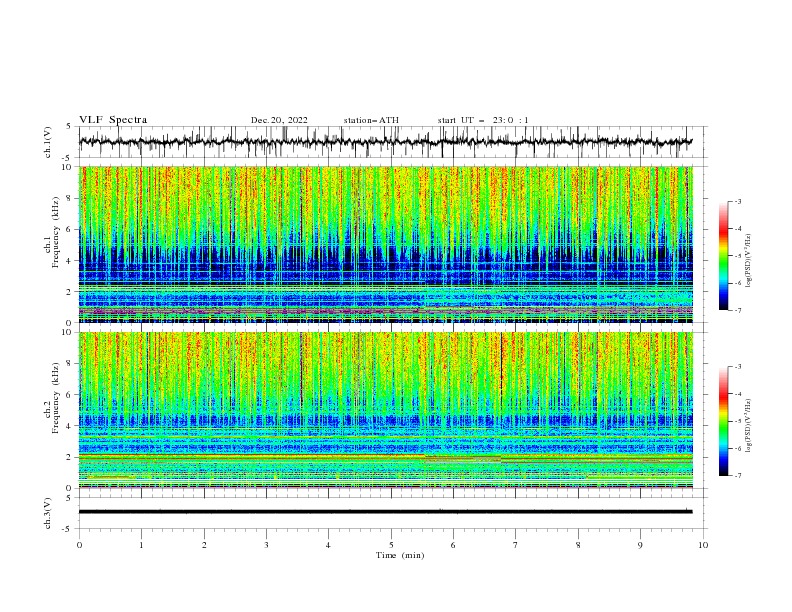Click the "-3" tick on the lower colorbar

click(x=738, y=367)
